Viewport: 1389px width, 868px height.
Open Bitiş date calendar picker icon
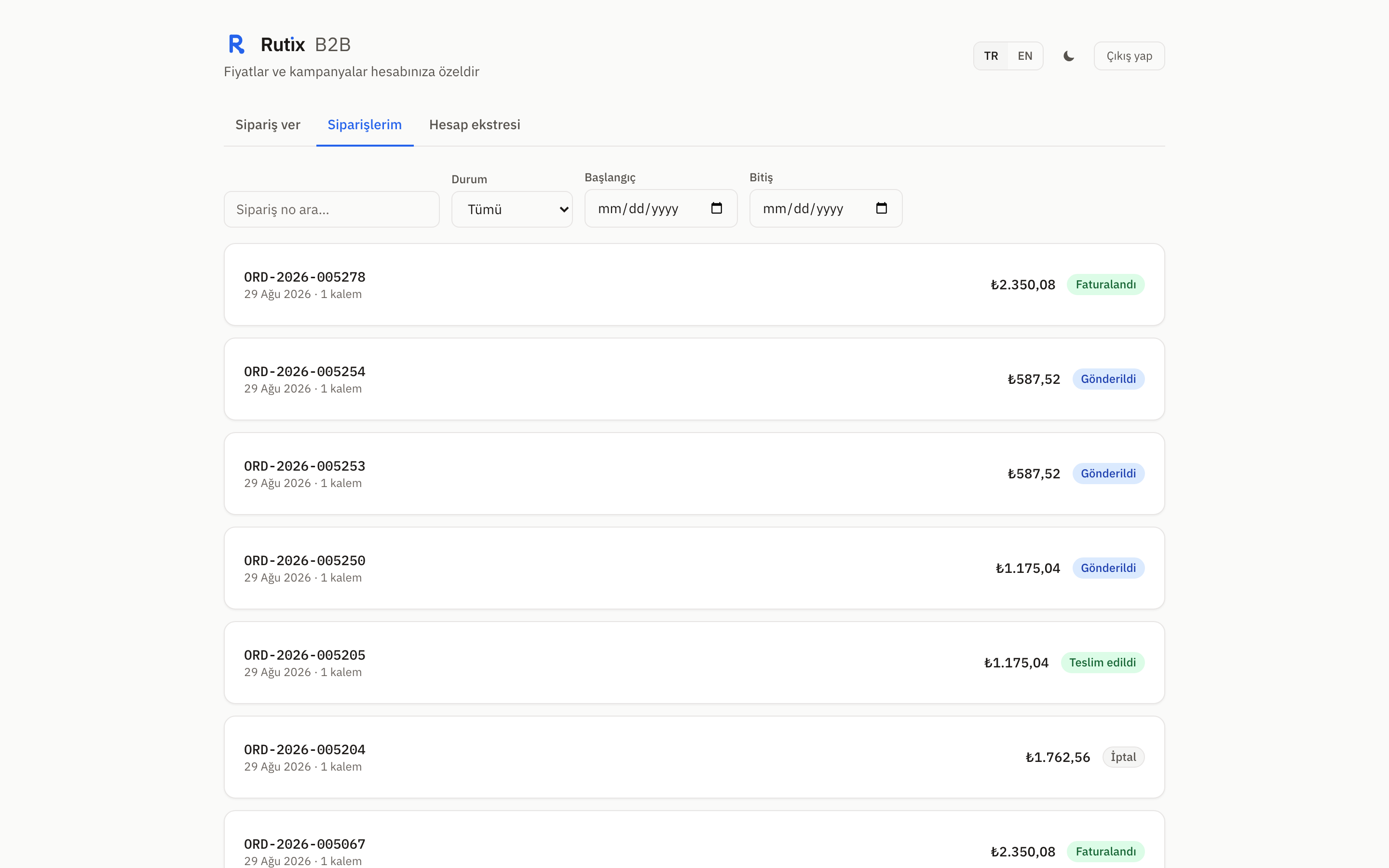pyautogui.click(x=881, y=208)
